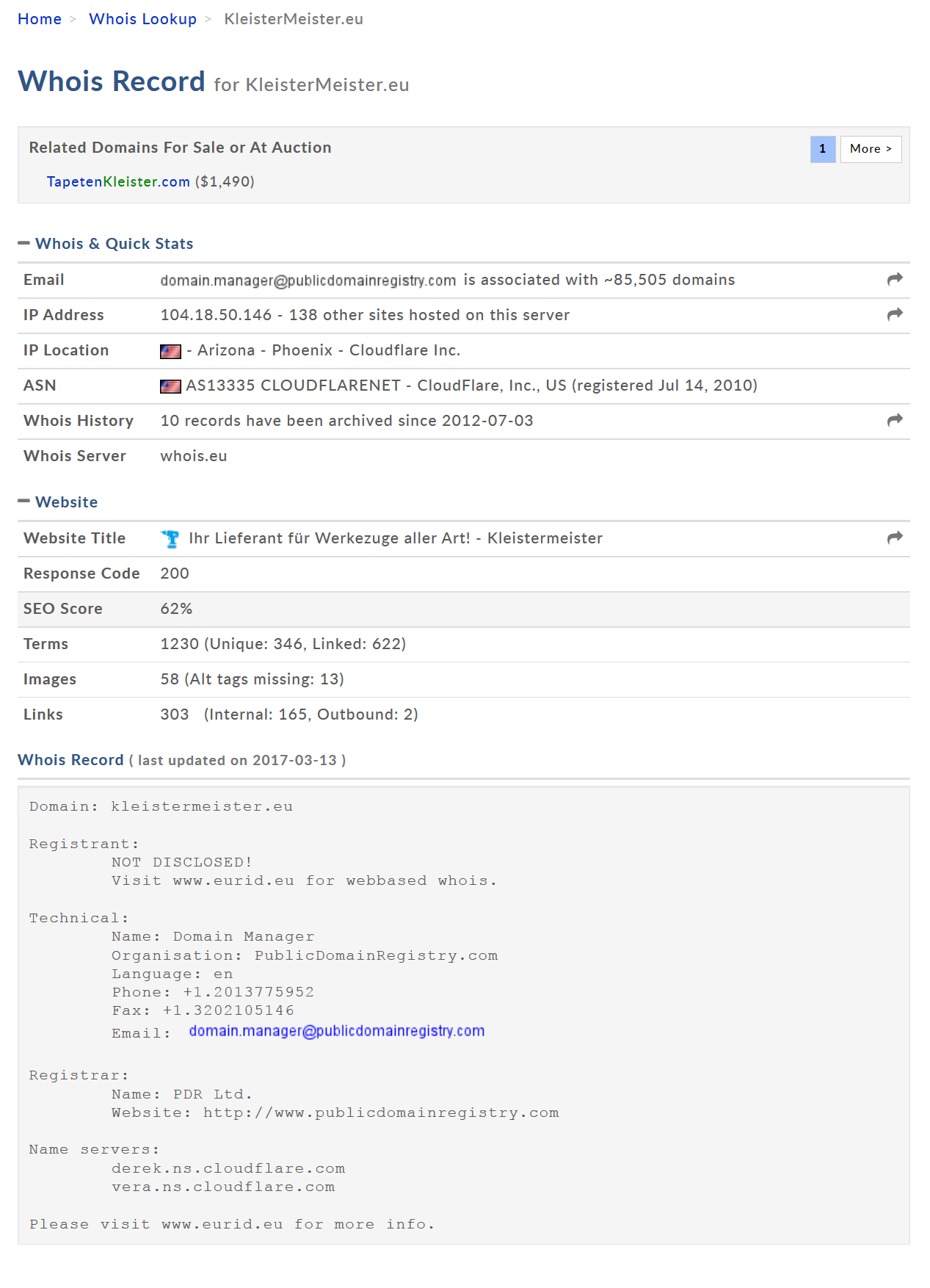Open the TapetenKleister.com domain listing
This screenshot has height=1288, width=930.
pos(118,181)
